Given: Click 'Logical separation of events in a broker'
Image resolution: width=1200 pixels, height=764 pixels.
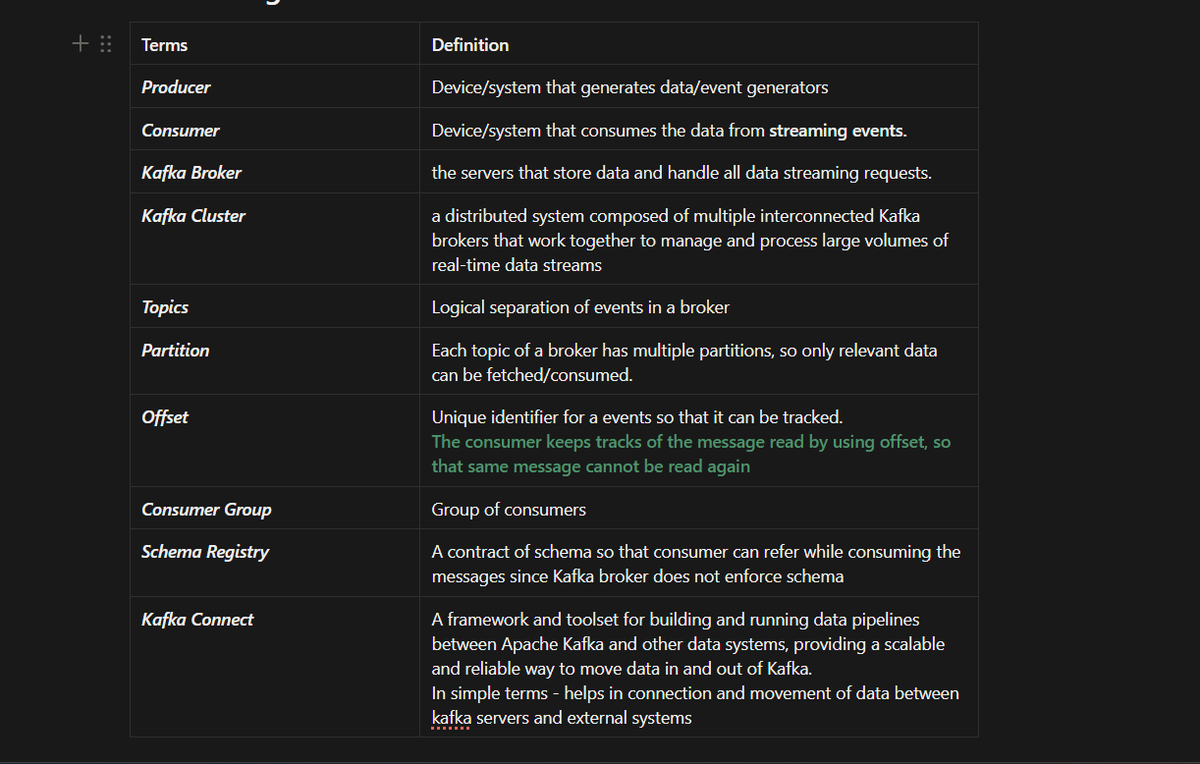Looking at the screenshot, I should [581, 307].
